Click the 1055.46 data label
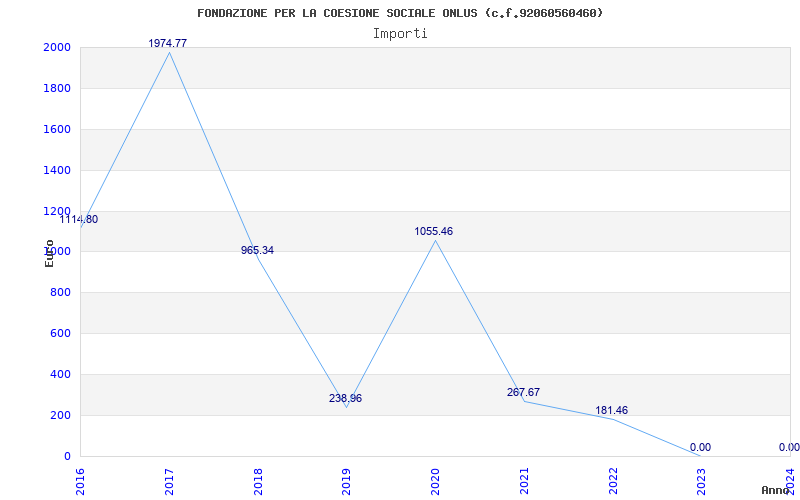Screen dimensions: 800x500 pos(434,231)
